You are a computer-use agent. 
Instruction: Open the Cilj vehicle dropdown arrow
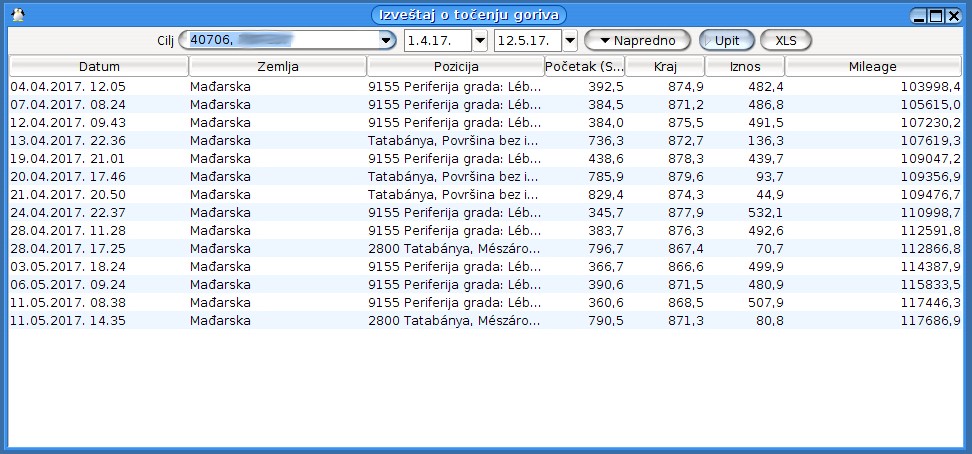point(386,40)
